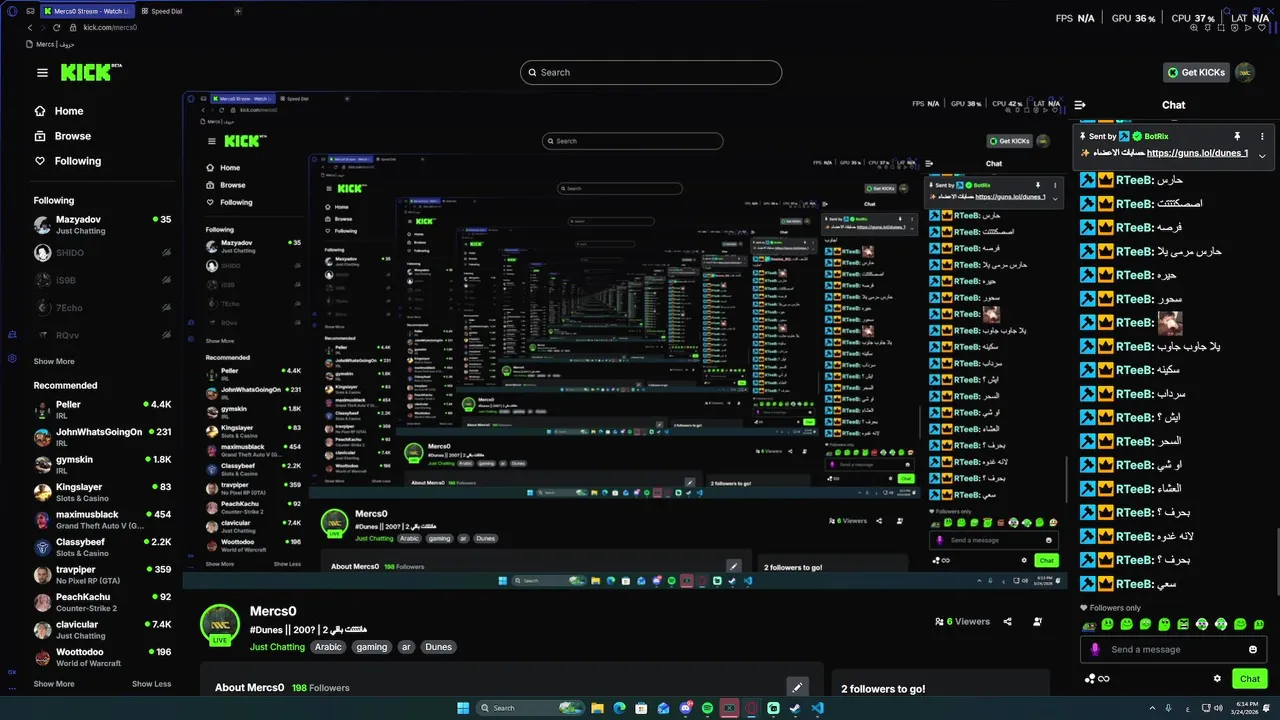Click the 6 Viewers count
Viewport: 1280px width, 720px height.
[x=962, y=621]
